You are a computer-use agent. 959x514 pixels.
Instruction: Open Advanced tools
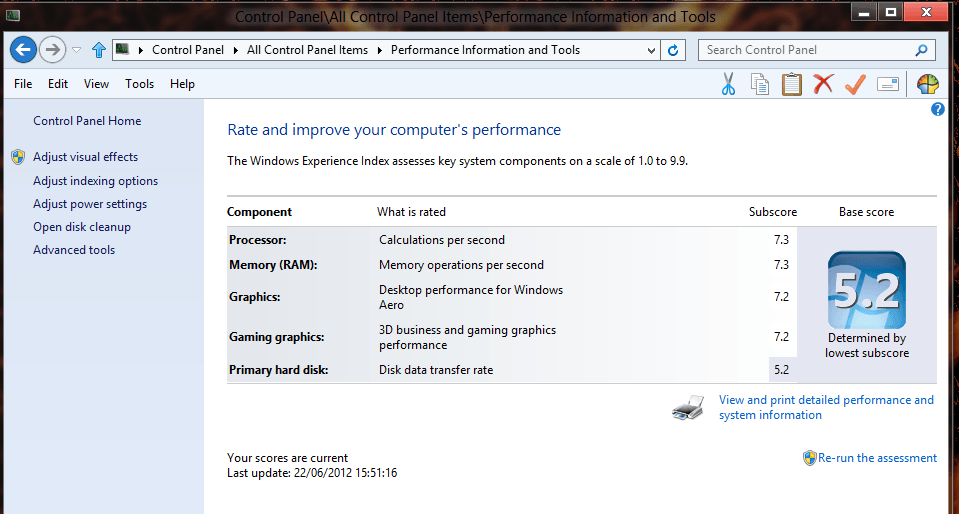[x=74, y=250]
